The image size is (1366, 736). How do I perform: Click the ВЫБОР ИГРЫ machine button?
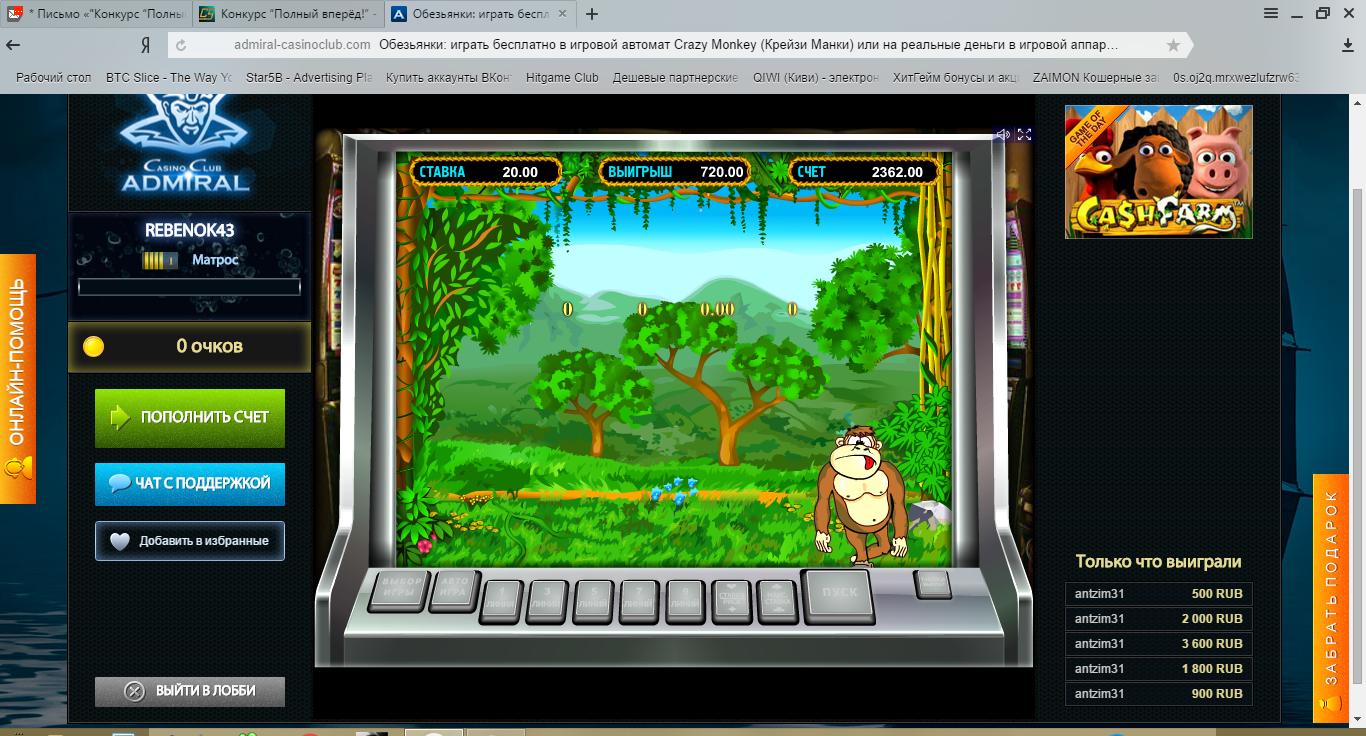[398, 591]
